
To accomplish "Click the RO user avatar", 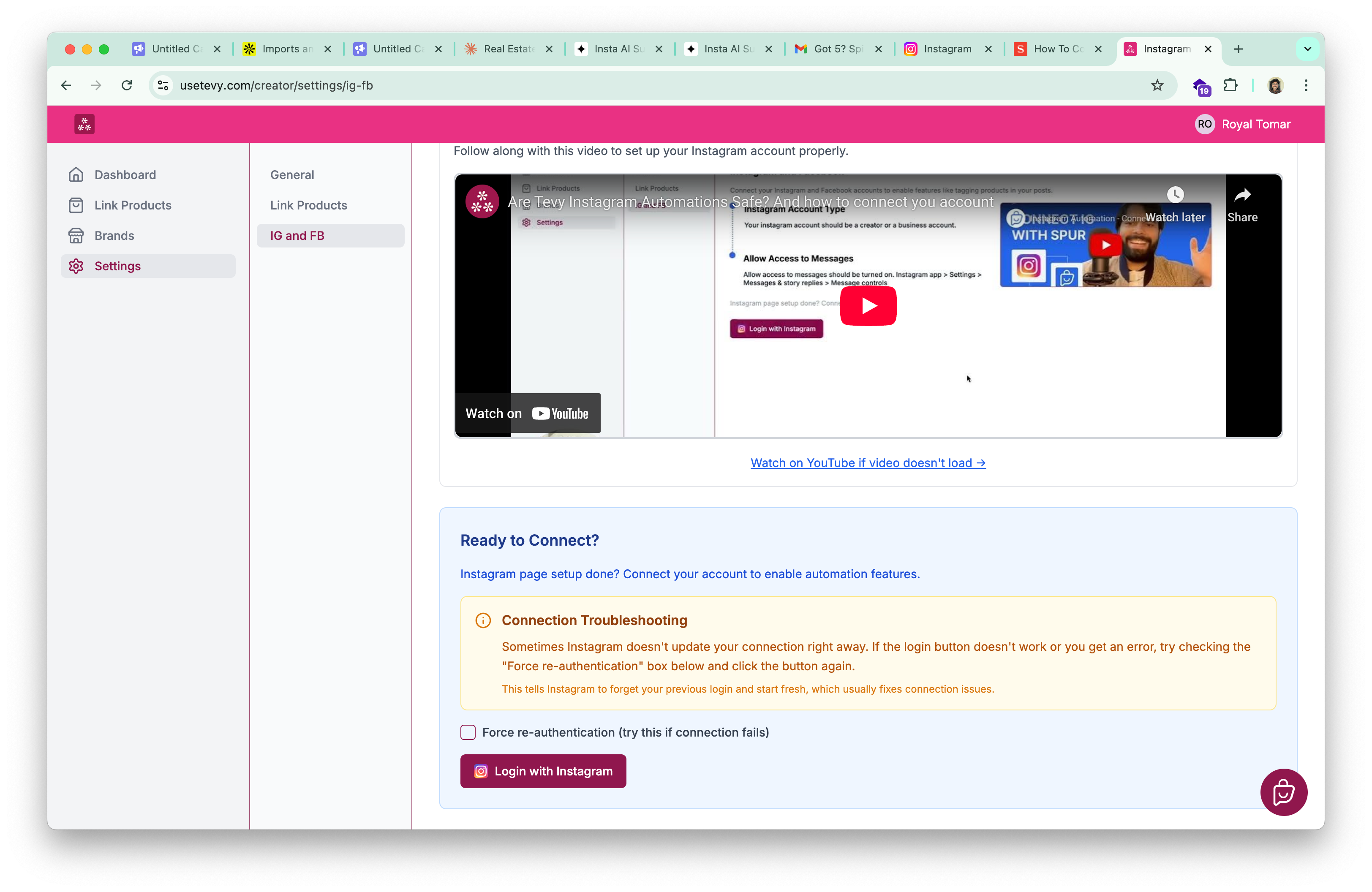I will coord(1204,124).
